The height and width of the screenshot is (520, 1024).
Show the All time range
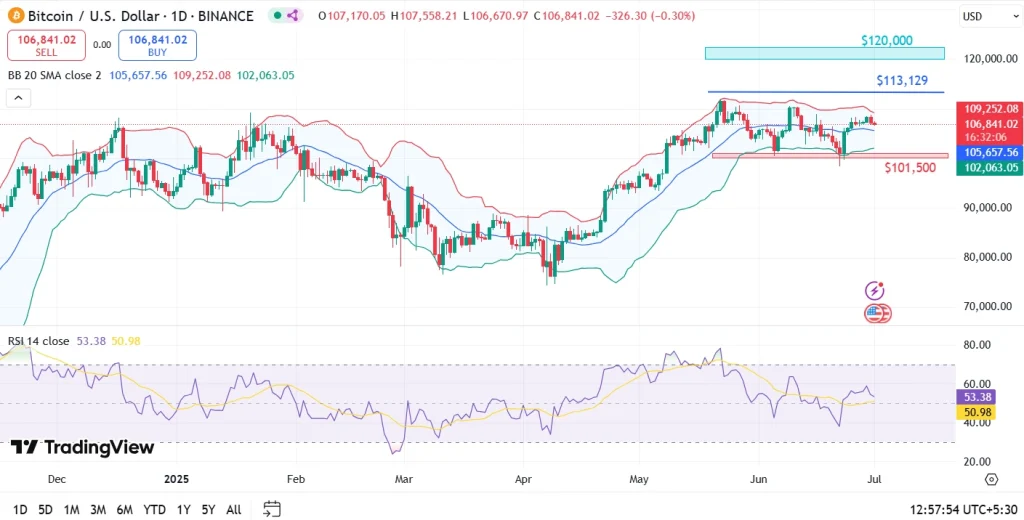[x=233, y=509]
